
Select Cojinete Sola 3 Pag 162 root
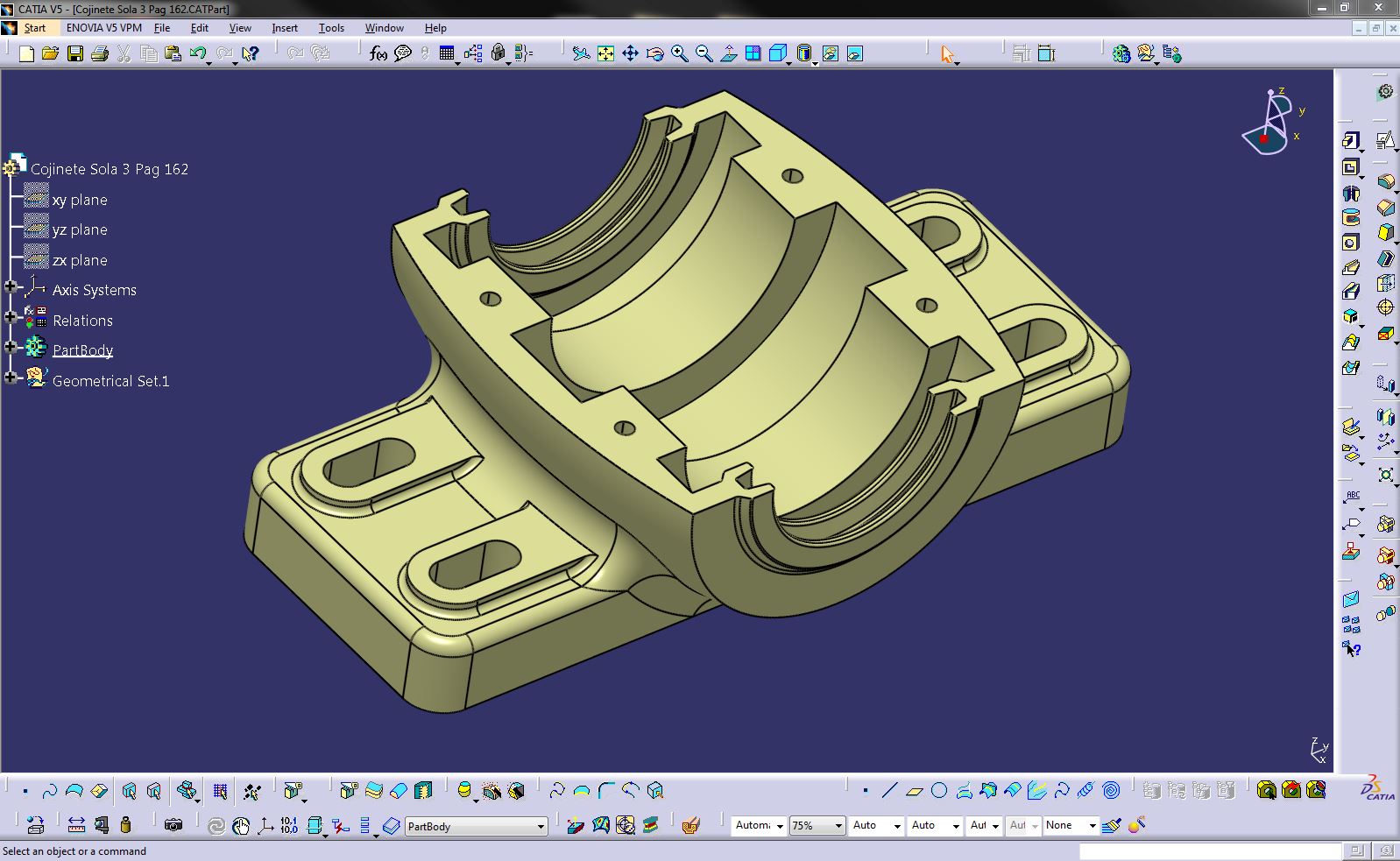tap(110, 169)
